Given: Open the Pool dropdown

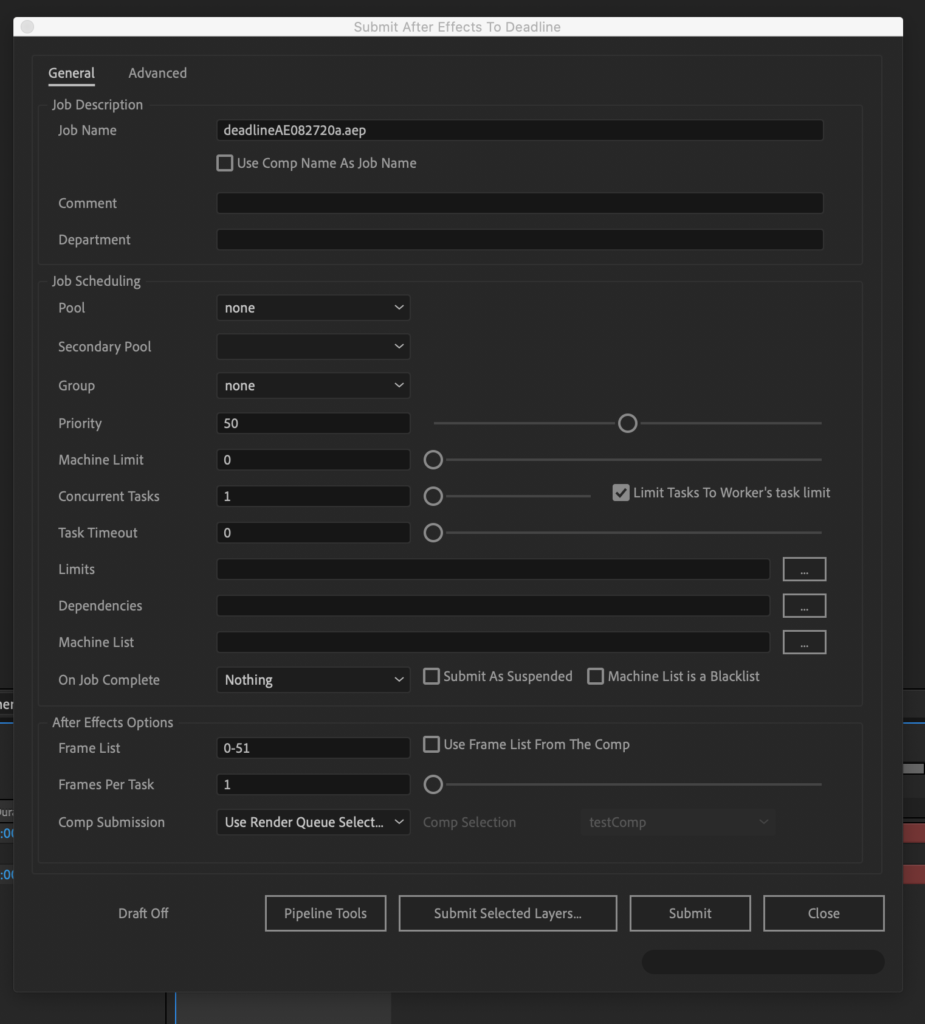Looking at the screenshot, I should click(314, 308).
